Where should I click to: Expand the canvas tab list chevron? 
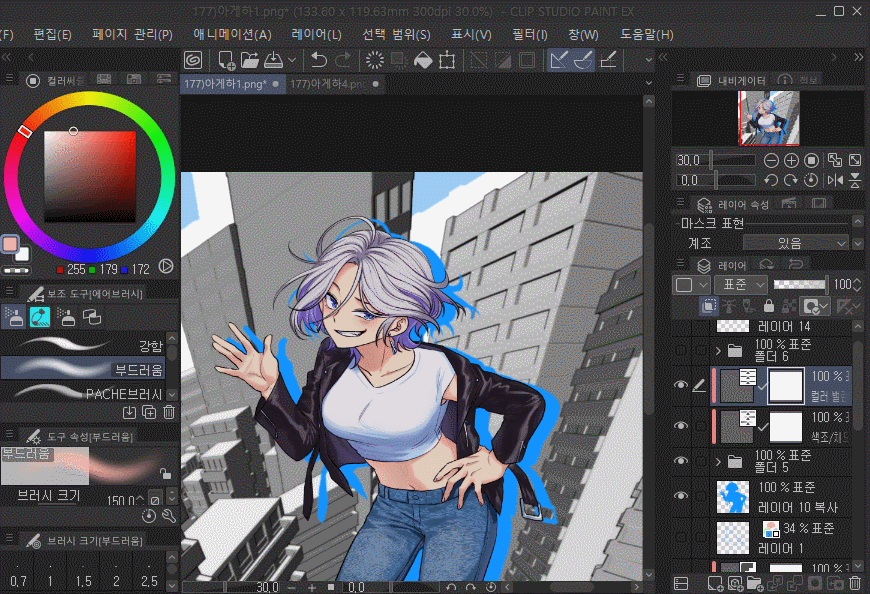[649, 83]
